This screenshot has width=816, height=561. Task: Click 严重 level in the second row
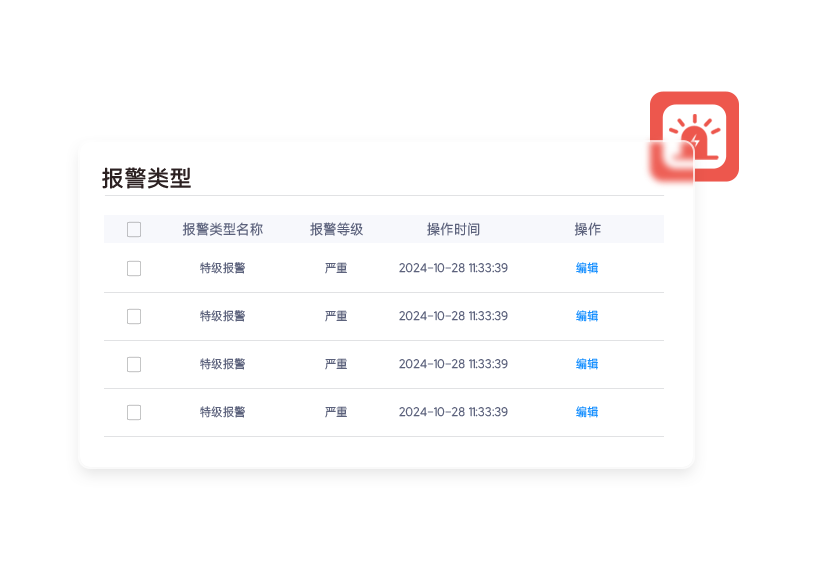click(x=336, y=316)
